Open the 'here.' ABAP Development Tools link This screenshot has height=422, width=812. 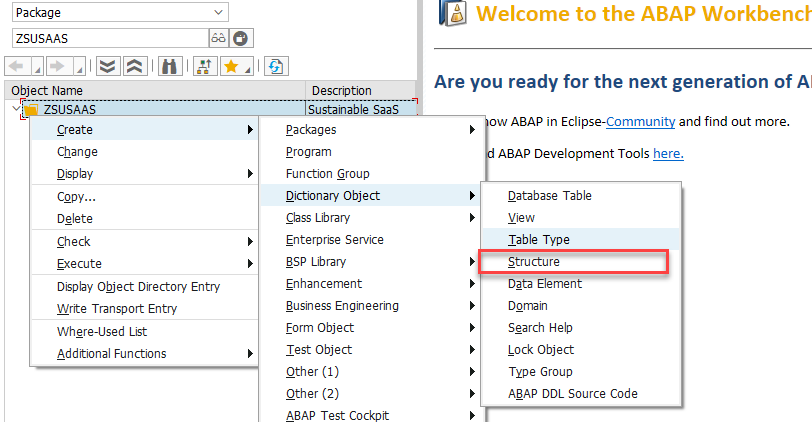tap(668, 154)
